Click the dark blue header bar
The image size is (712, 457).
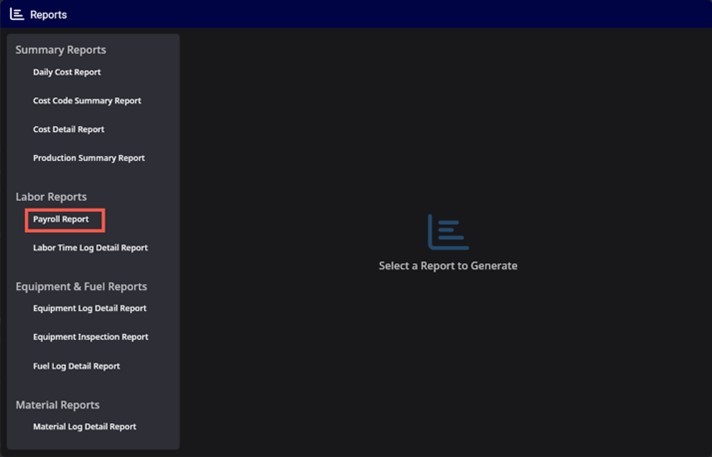click(x=386, y=14)
